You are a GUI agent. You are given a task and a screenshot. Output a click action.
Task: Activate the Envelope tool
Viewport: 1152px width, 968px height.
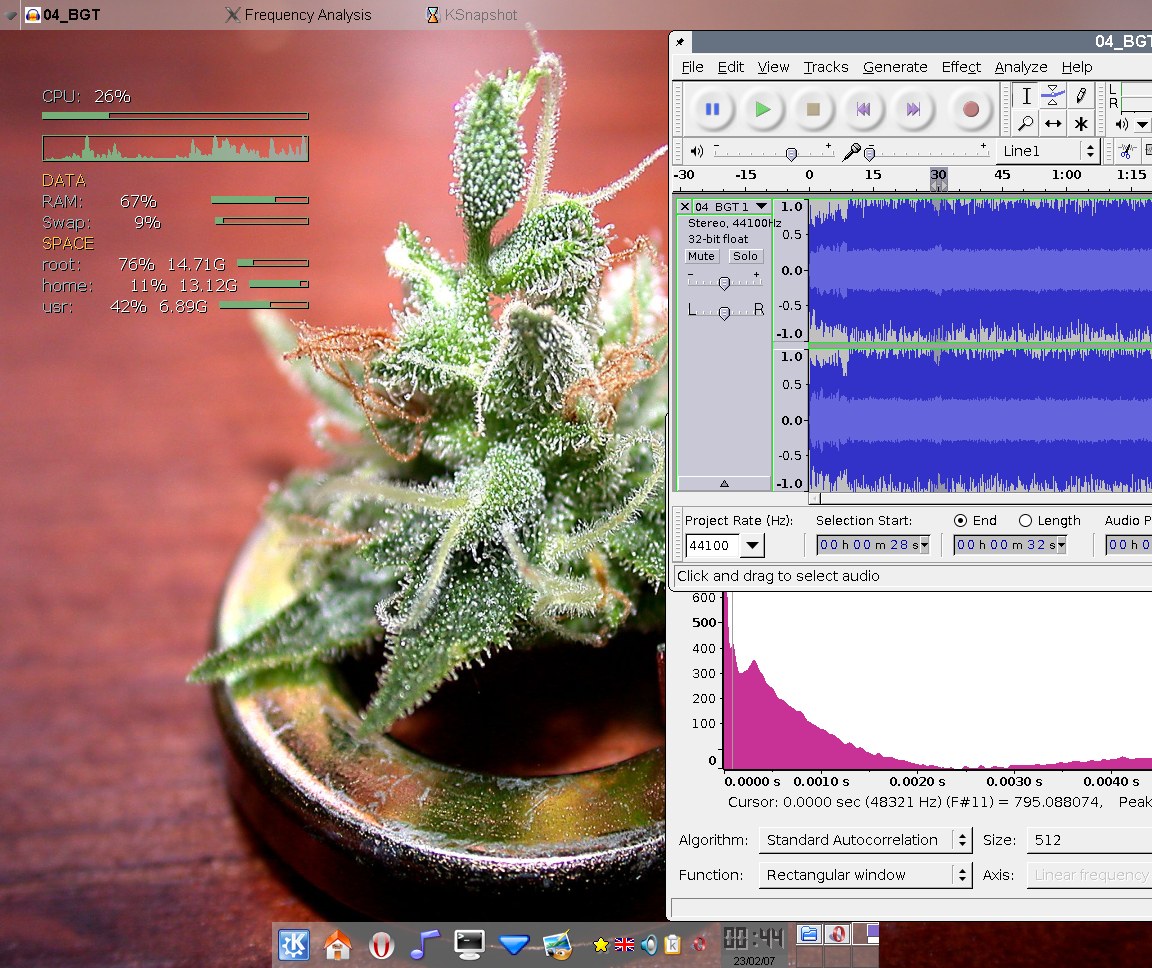[1053, 96]
